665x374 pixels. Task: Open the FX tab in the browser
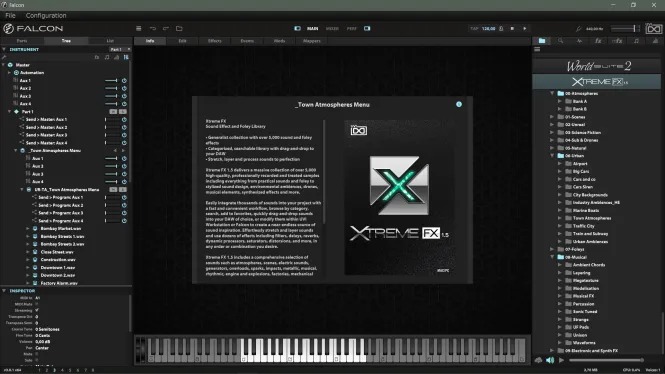pyautogui.click(x=598, y=41)
